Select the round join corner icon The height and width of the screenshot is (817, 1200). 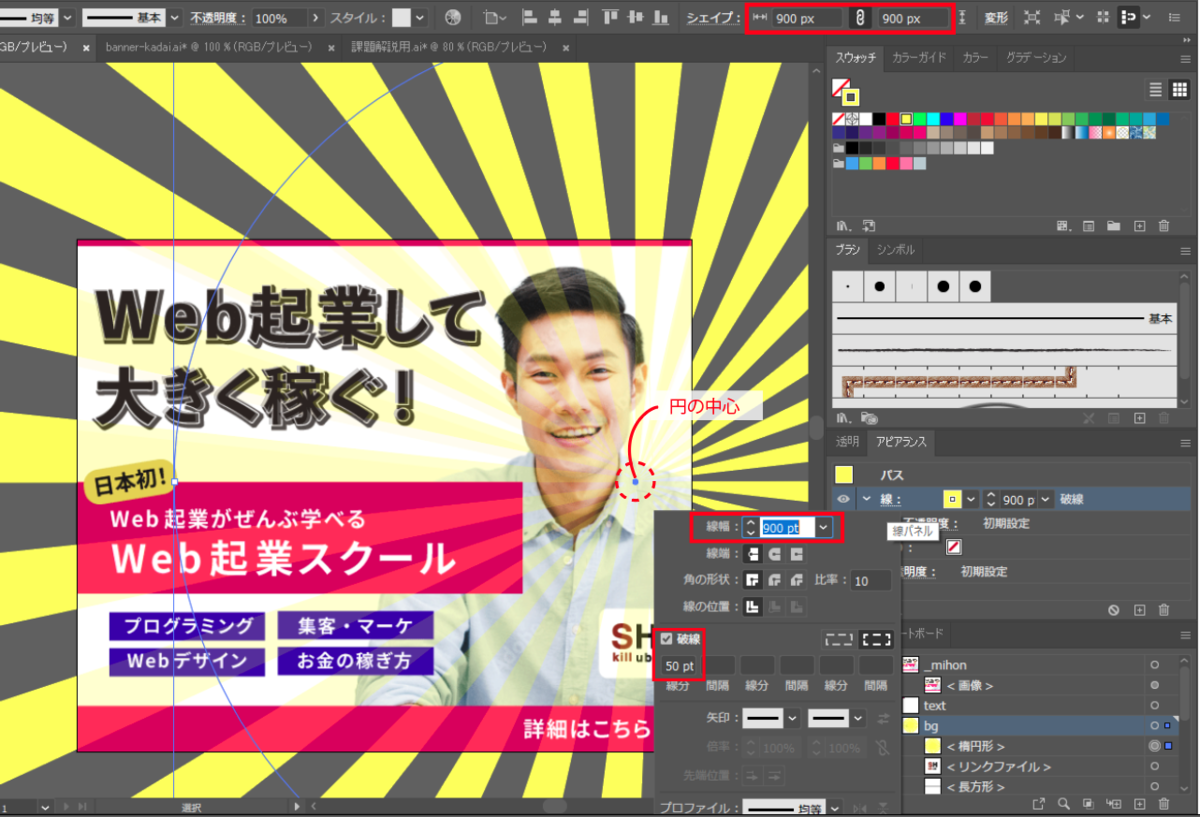point(775,580)
